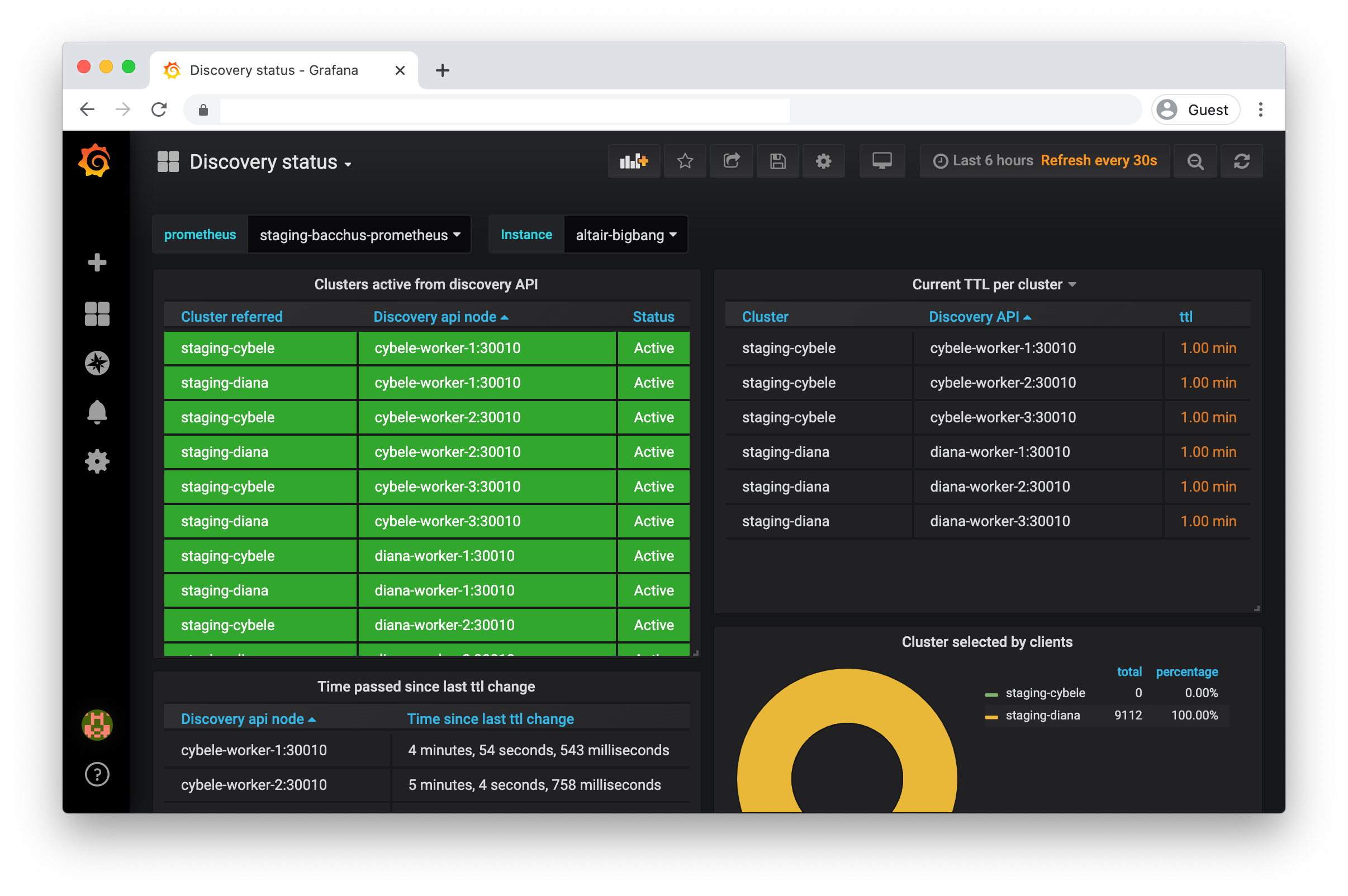Open the Discovery status dashboard dropdown
Screen dimensions: 1348x896
coord(270,163)
